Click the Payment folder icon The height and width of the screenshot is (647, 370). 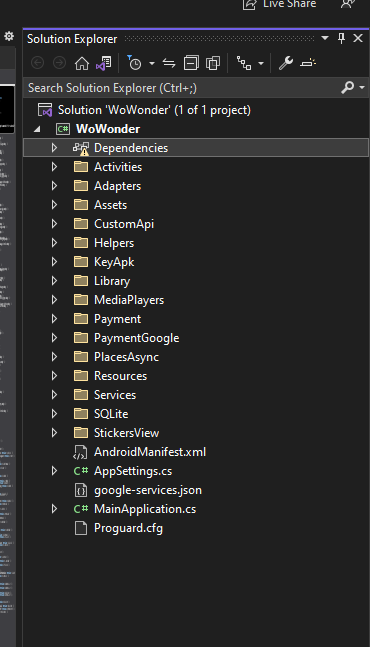point(81,319)
